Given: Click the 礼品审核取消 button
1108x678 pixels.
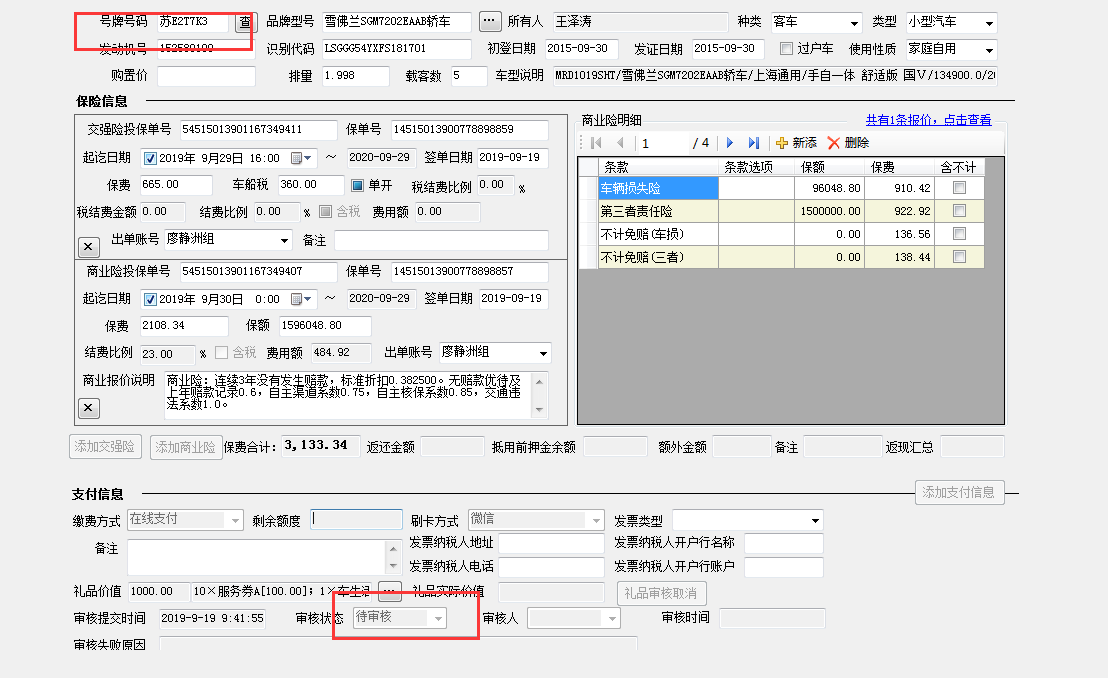Looking at the screenshot, I should [x=661, y=593].
